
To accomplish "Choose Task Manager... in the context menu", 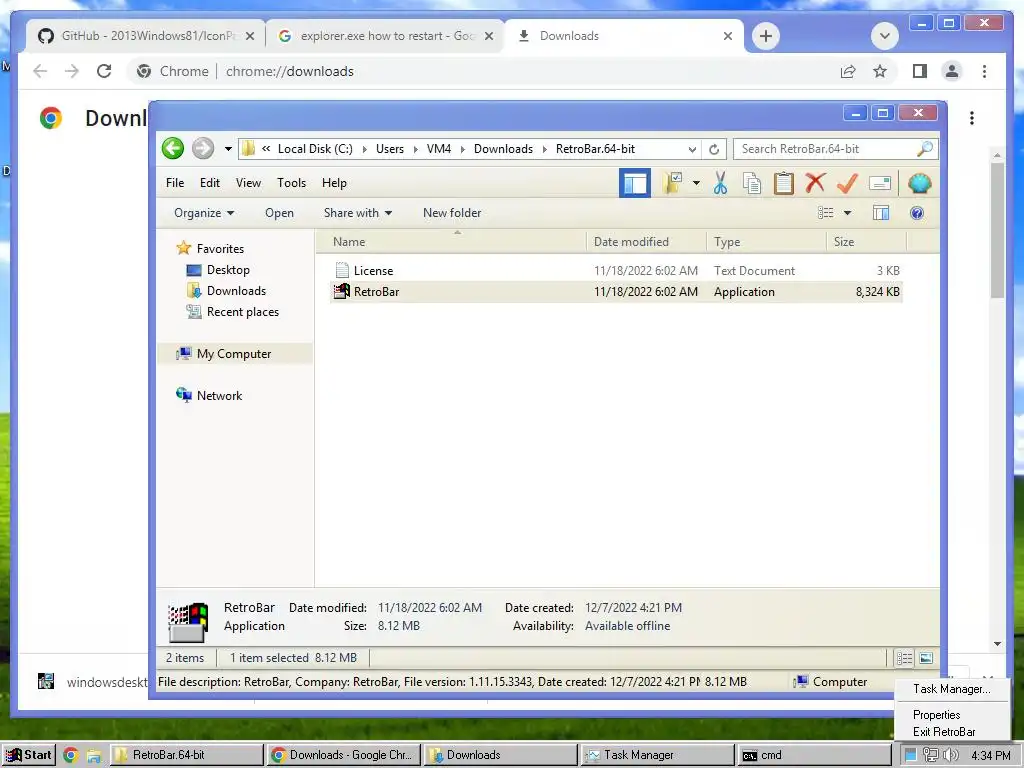I will (x=952, y=689).
